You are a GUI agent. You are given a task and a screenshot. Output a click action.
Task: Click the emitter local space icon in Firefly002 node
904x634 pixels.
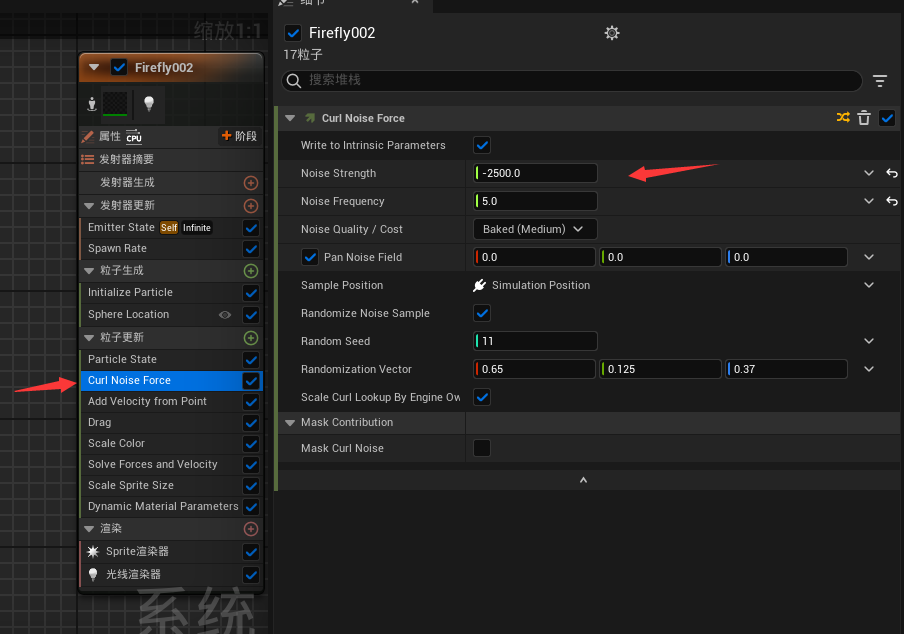pos(92,104)
